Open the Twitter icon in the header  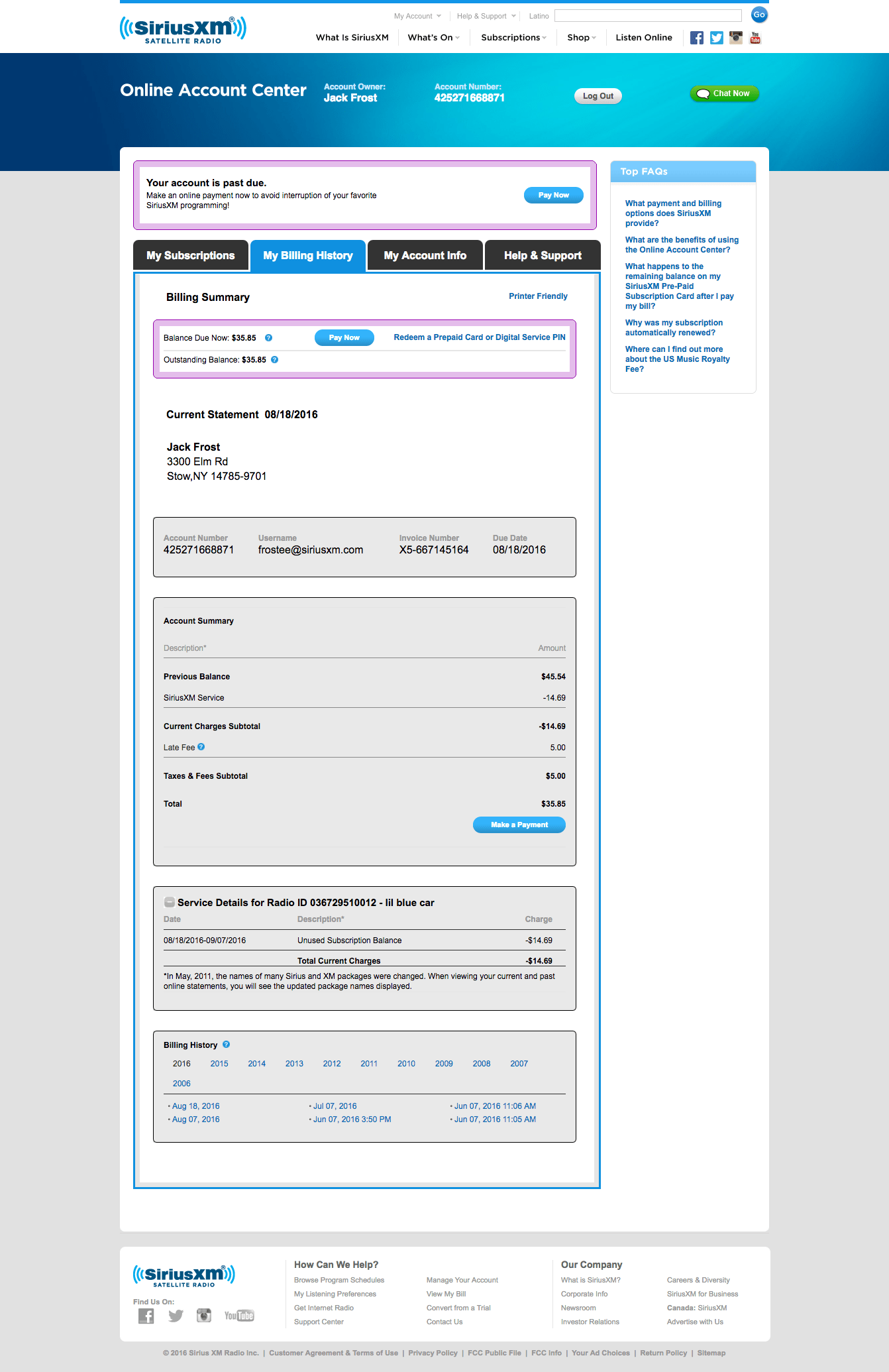point(716,38)
